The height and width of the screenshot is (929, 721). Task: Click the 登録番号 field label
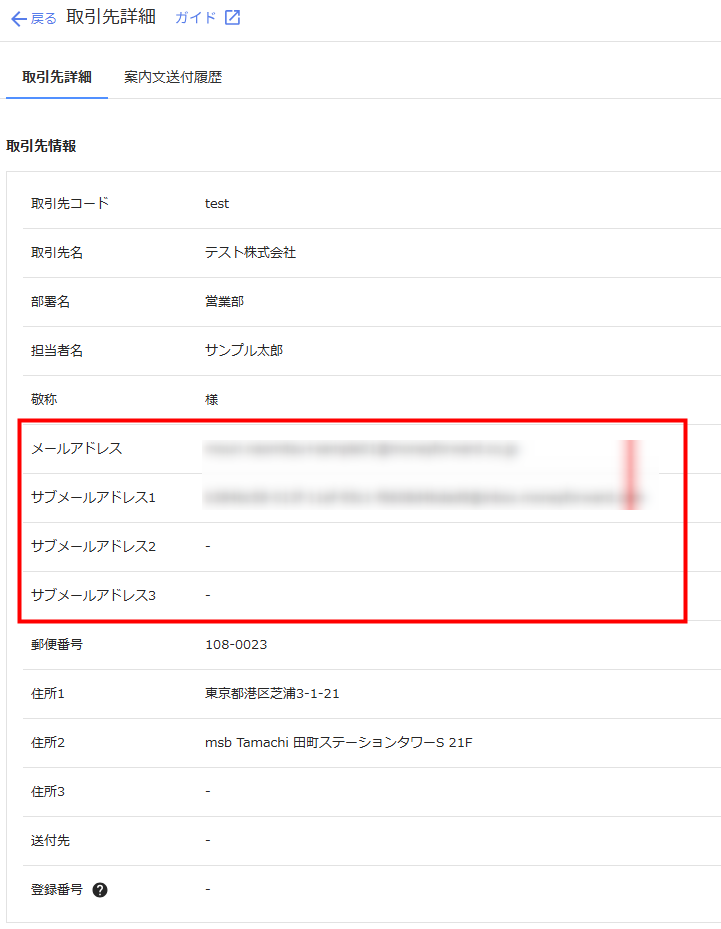tap(57, 890)
